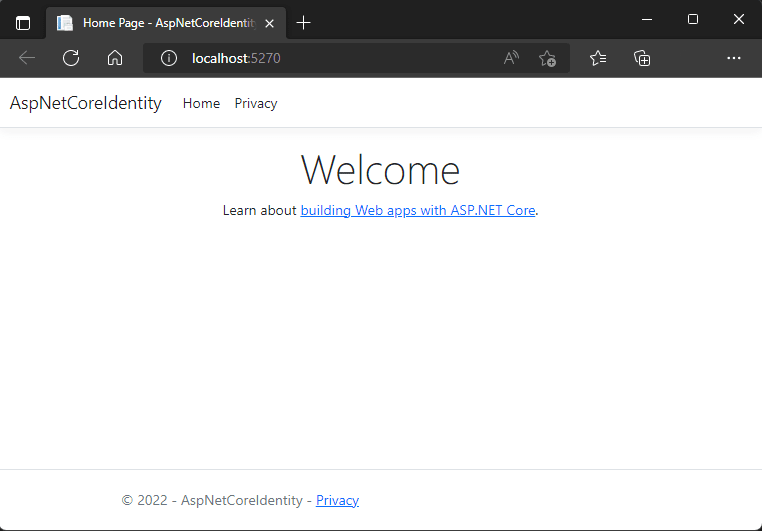Click the browser back arrow
Viewport: 762px width, 531px height.
pyautogui.click(x=27, y=58)
